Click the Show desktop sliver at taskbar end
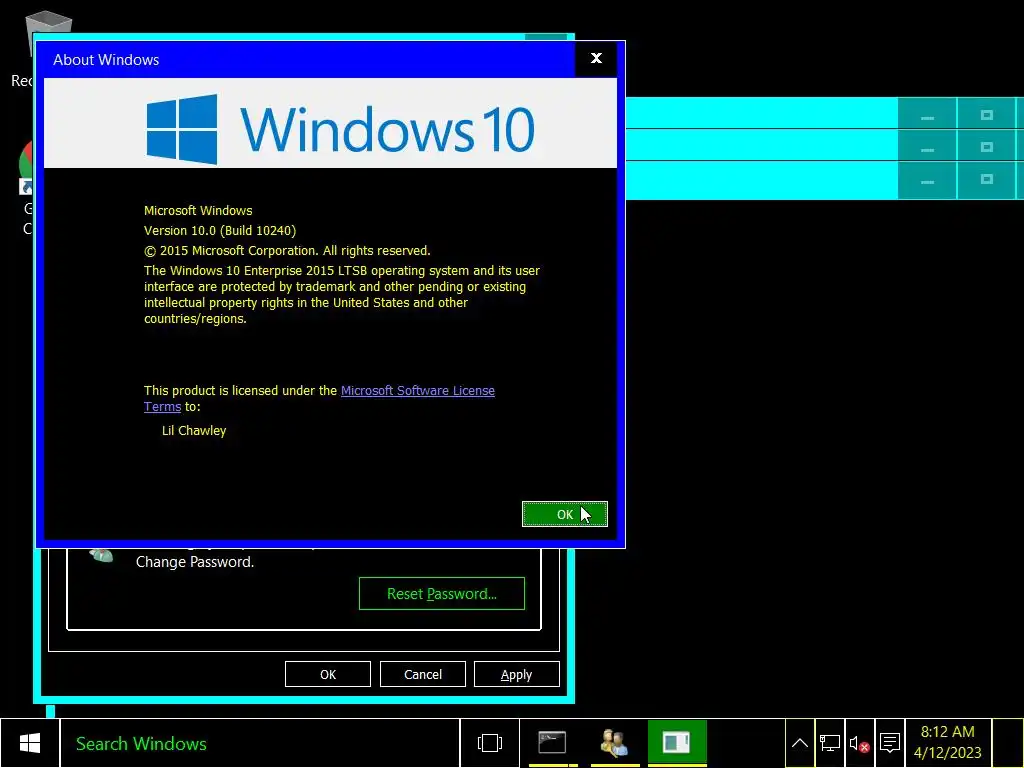Viewport: 1024px width, 768px height. [1008, 743]
